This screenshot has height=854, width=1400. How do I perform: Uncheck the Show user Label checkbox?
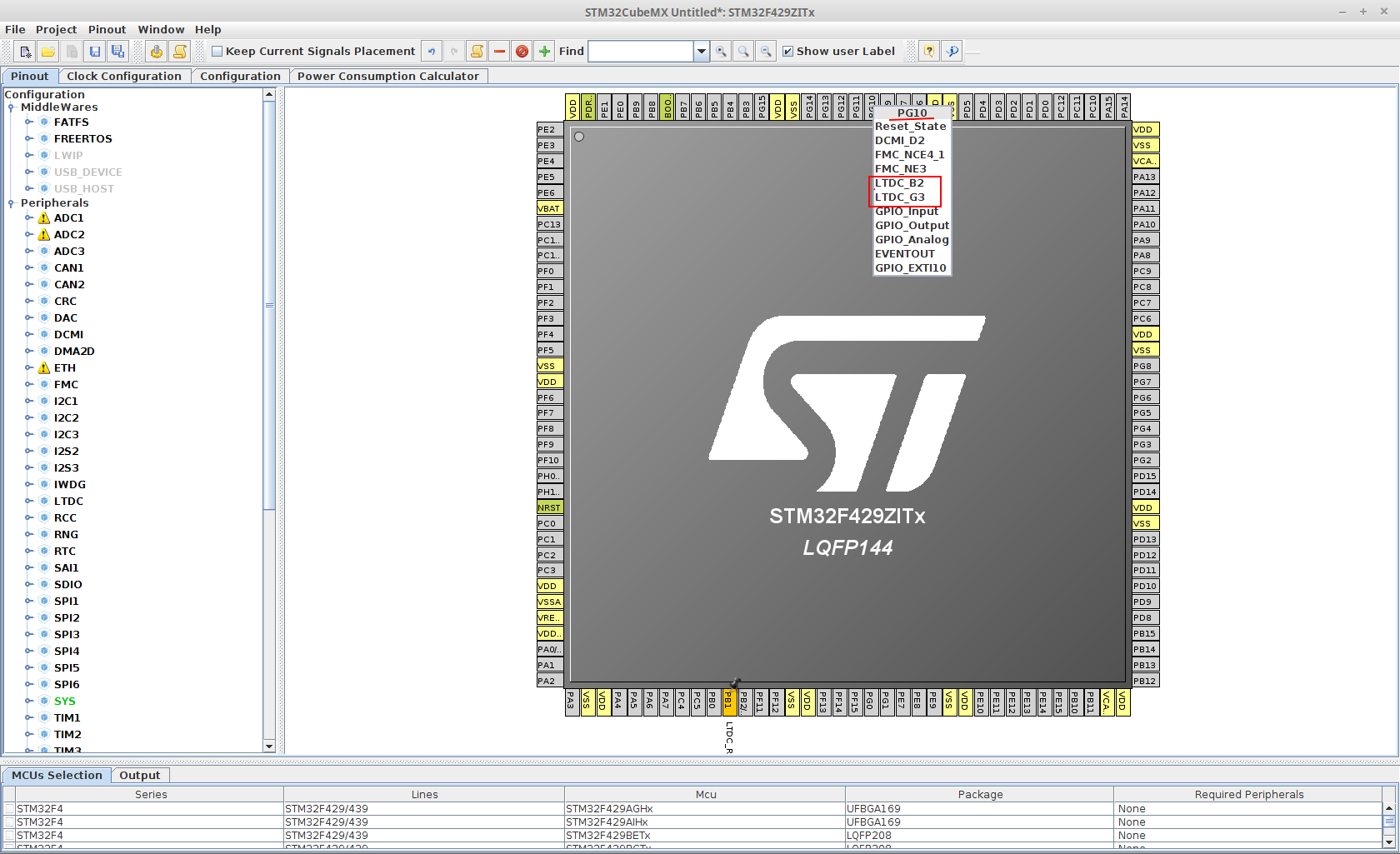point(787,52)
